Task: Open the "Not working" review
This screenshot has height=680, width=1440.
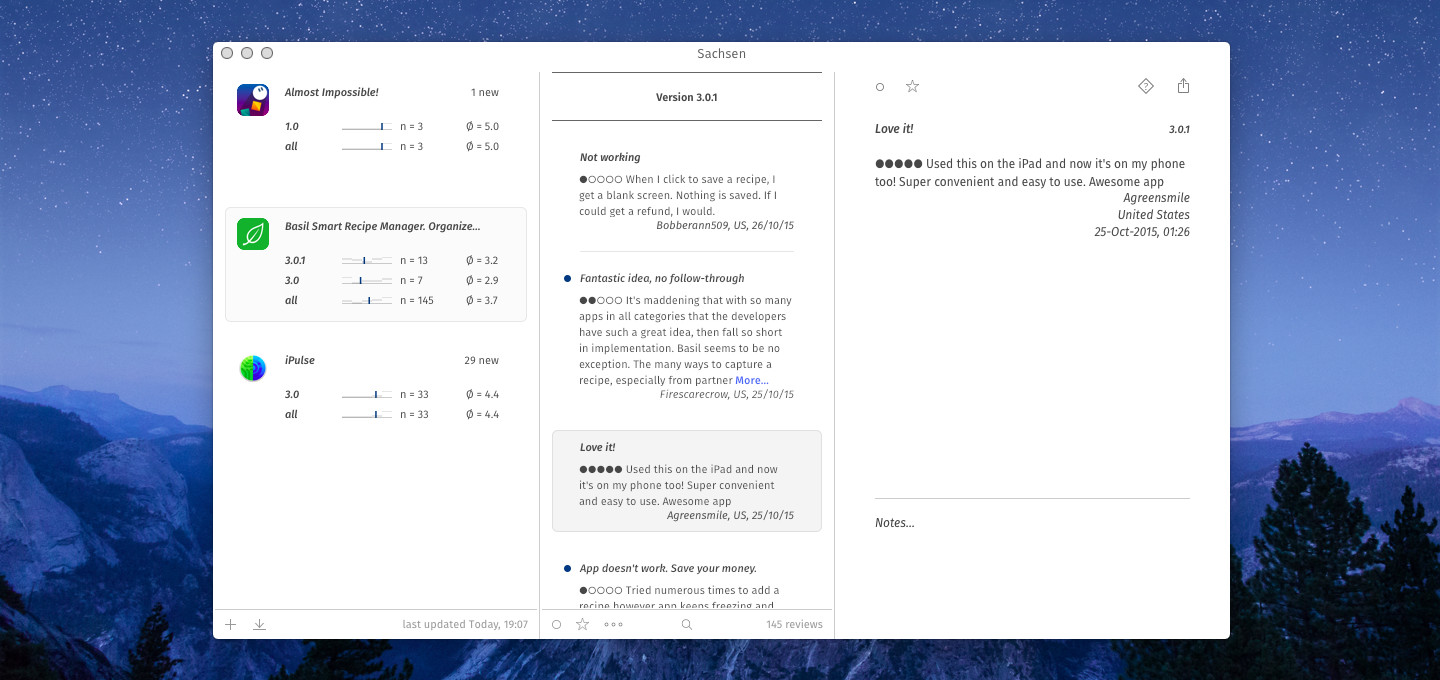Action: [687, 191]
